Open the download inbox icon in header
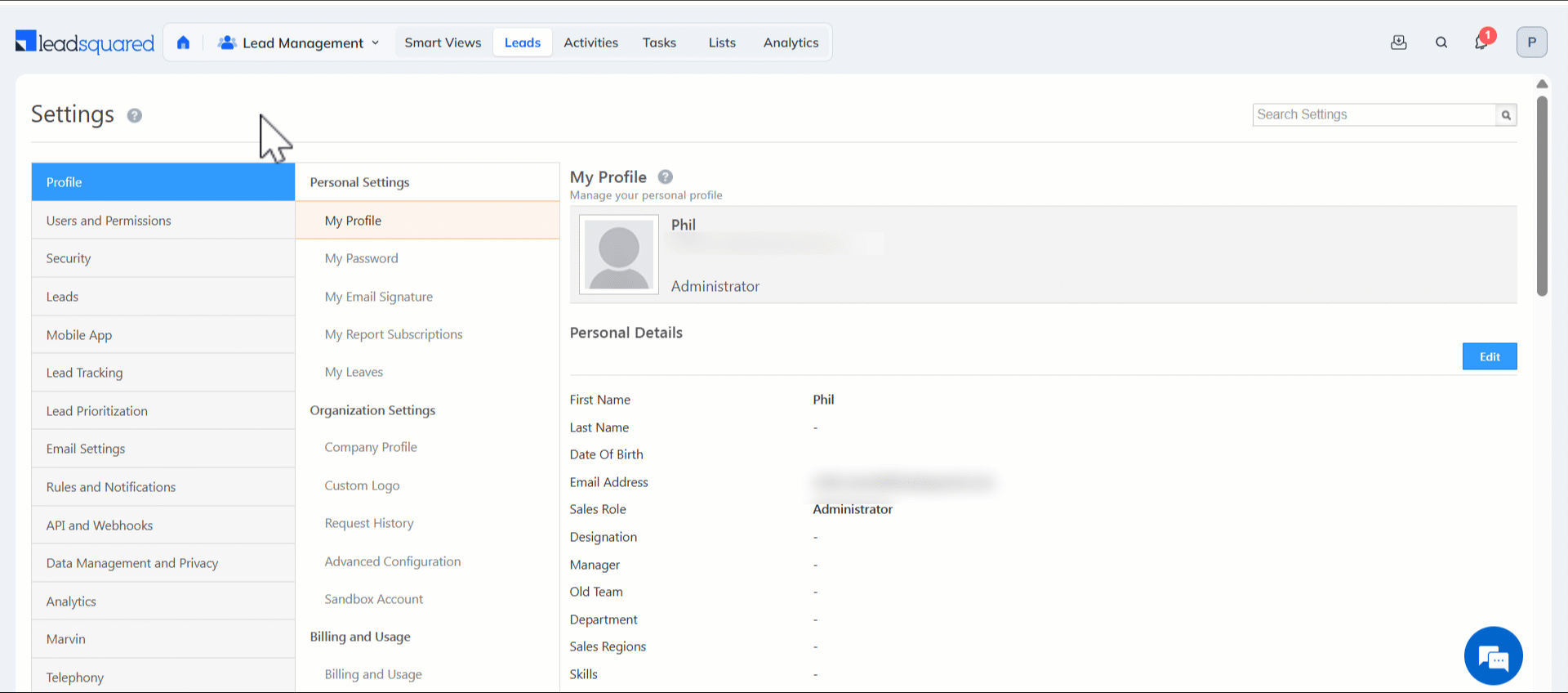1568x693 pixels. [1399, 42]
